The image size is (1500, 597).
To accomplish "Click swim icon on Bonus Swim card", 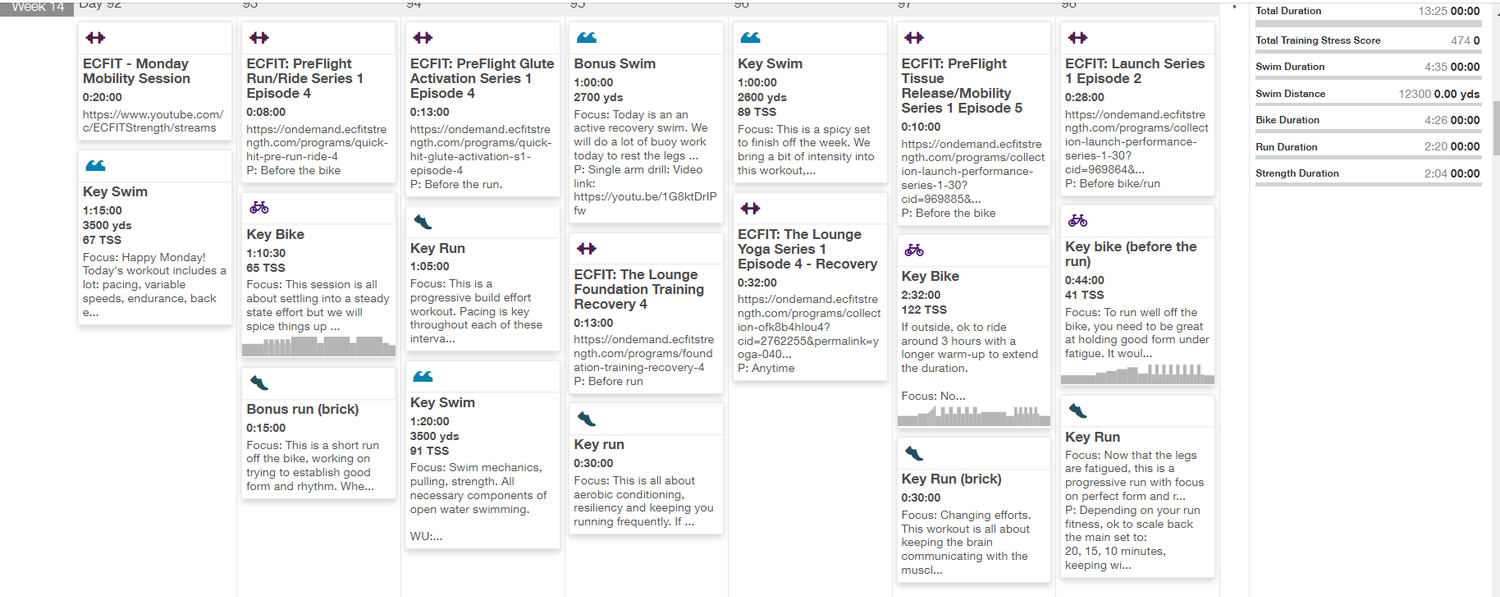I will [587, 38].
